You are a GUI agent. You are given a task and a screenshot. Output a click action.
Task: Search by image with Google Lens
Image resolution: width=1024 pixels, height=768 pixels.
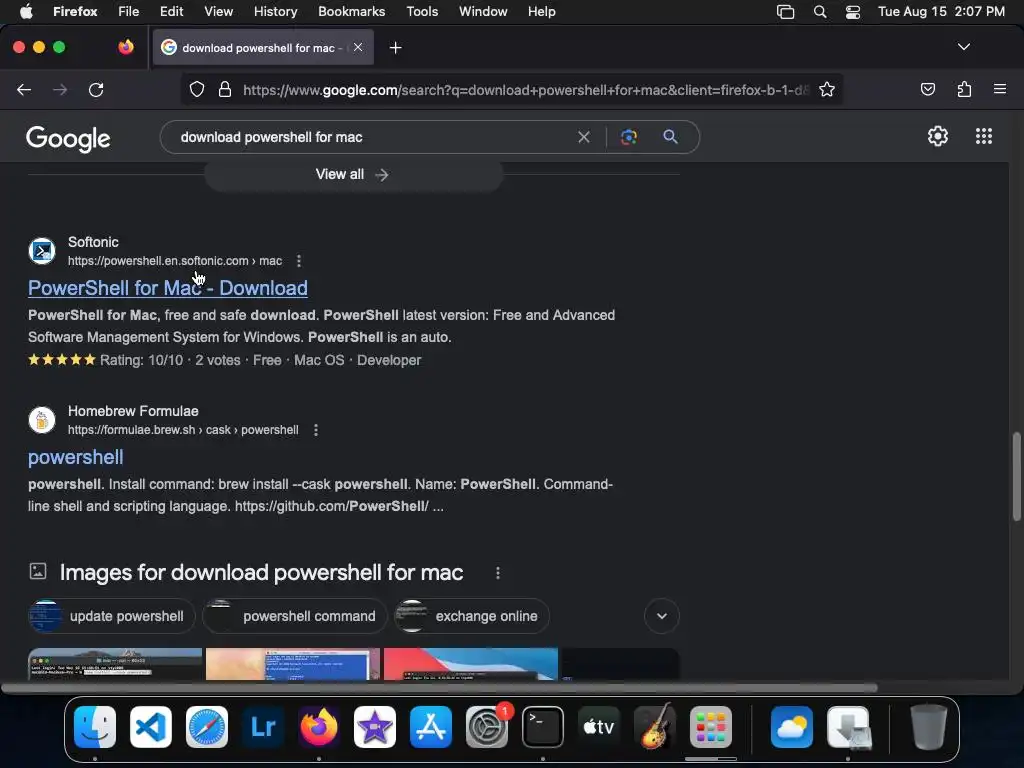click(x=628, y=137)
